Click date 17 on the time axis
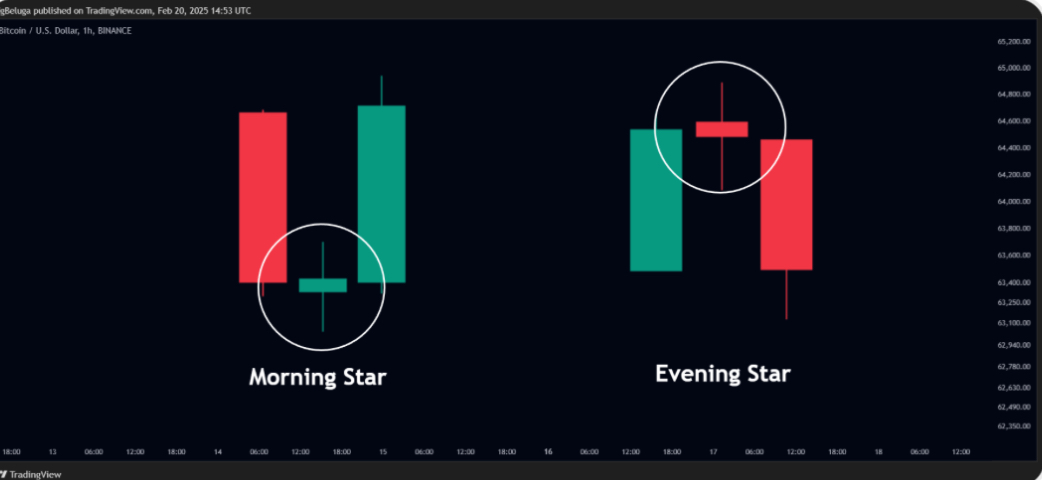1042x480 pixels. [713, 452]
